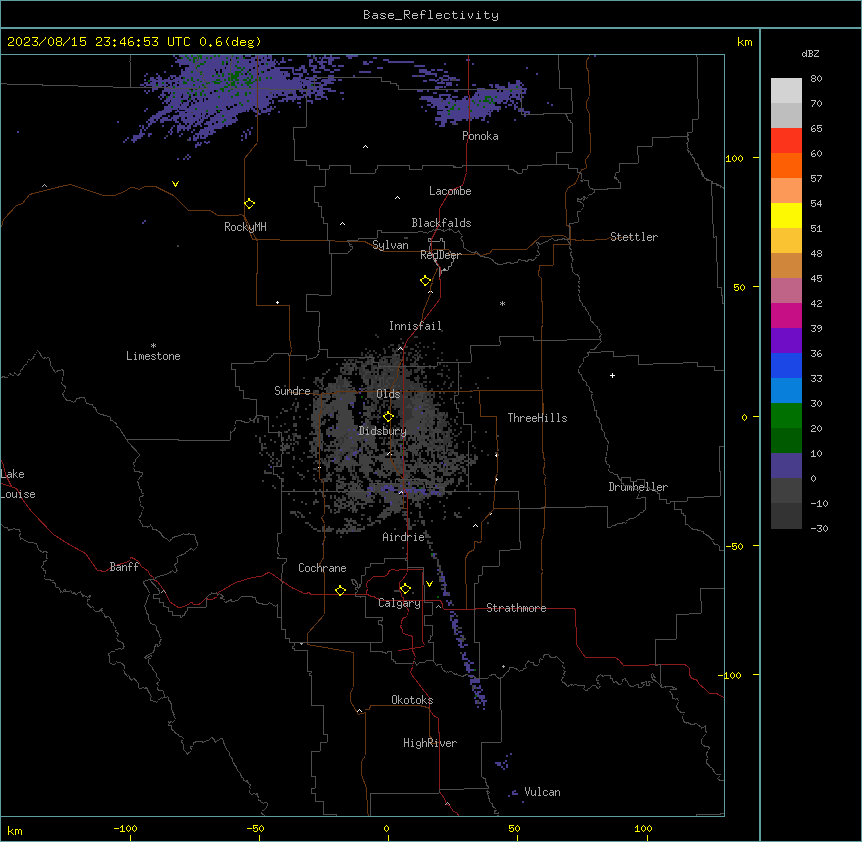Click the Olds town label
This screenshot has height=842, width=862.
(x=388, y=394)
